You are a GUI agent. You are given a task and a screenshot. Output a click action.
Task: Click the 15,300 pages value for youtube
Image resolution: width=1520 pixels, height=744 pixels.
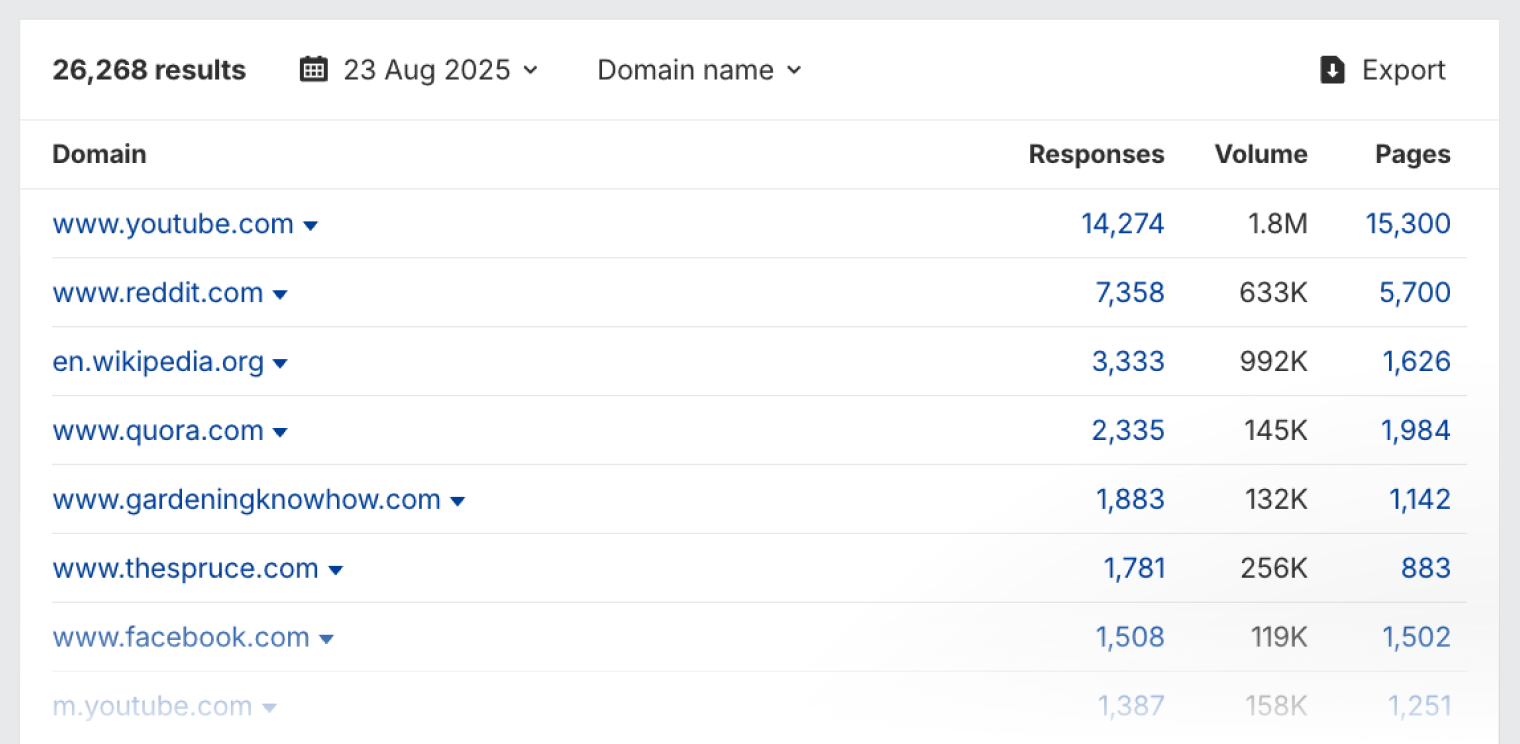(x=1408, y=224)
